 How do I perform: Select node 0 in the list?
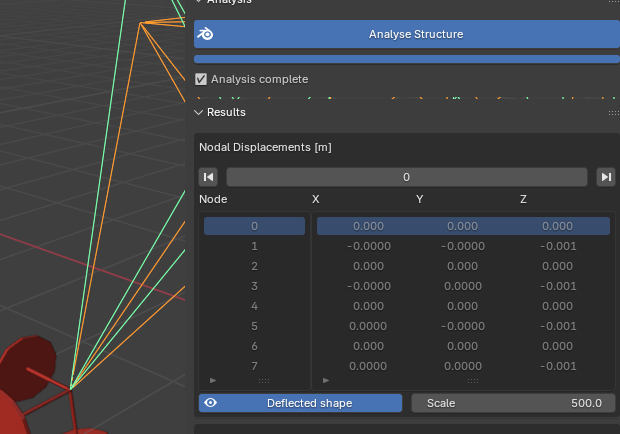tap(255, 226)
